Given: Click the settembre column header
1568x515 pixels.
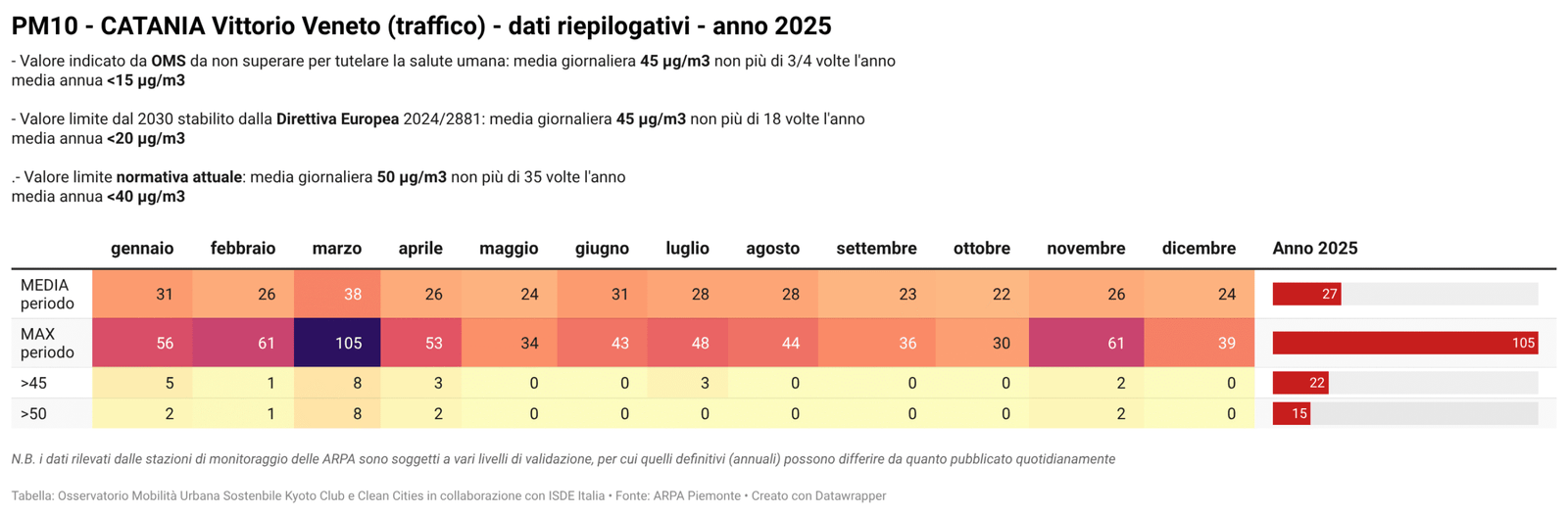Looking at the screenshot, I should click(876, 249).
